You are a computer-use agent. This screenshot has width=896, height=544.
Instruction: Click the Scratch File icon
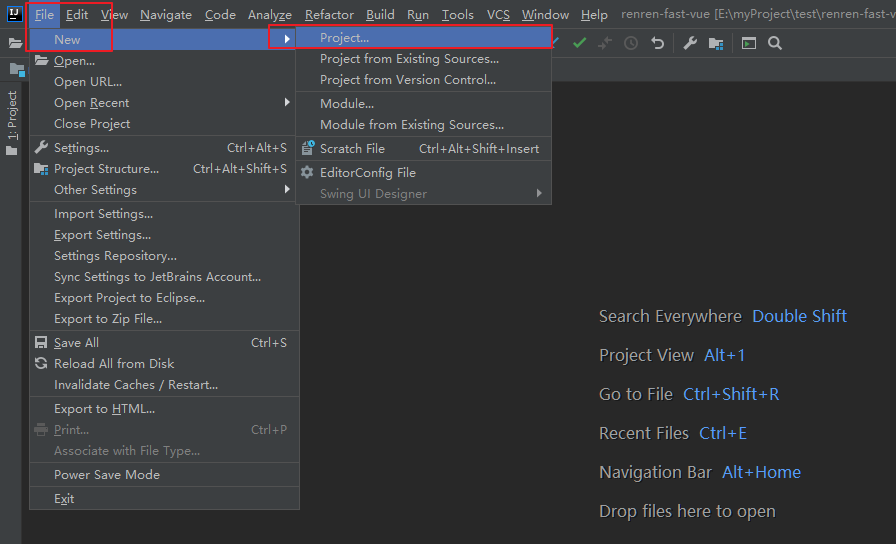[x=307, y=148]
